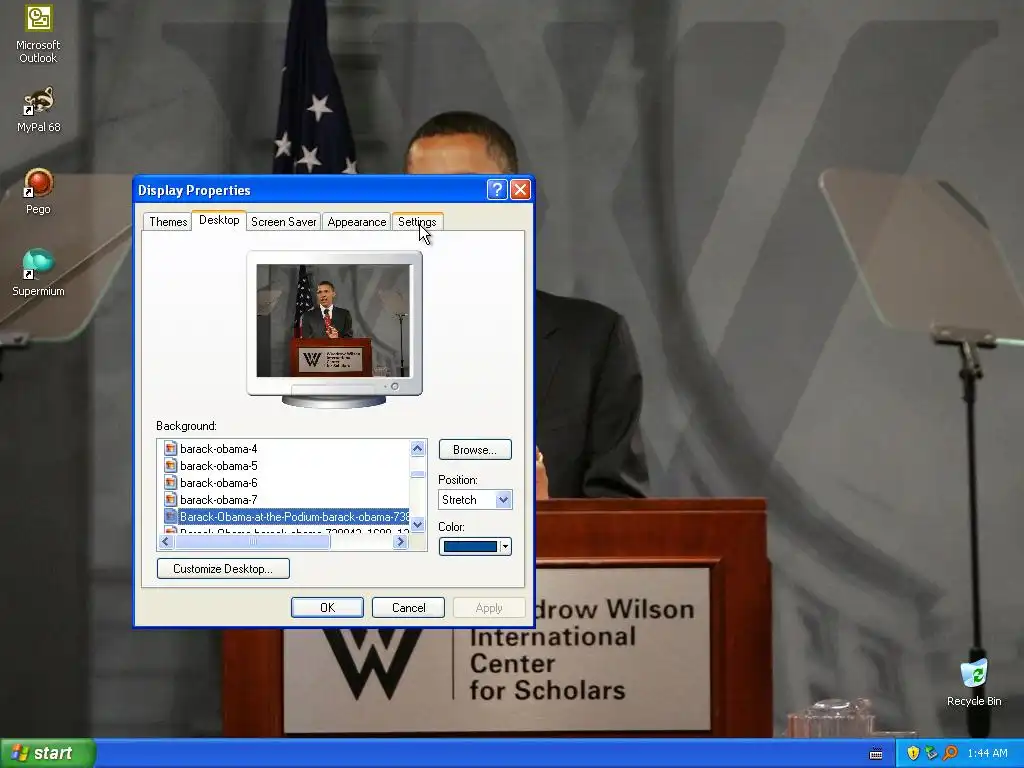Open the Microsoft Outlook desktop icon
1024x768 pixels.
[x=38, y=34]
